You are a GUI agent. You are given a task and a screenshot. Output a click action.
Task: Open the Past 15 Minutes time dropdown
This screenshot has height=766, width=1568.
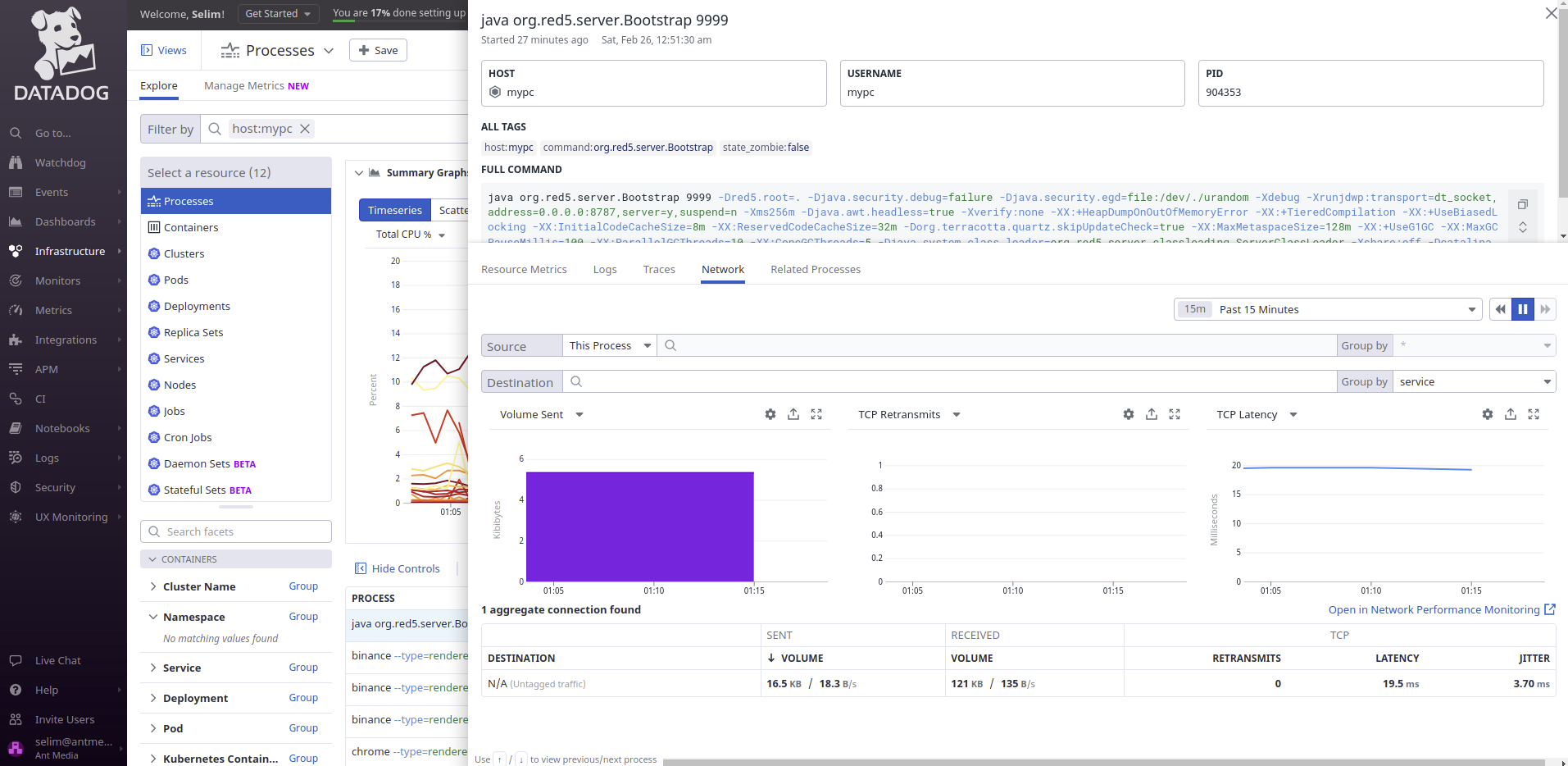point(1328,309)
